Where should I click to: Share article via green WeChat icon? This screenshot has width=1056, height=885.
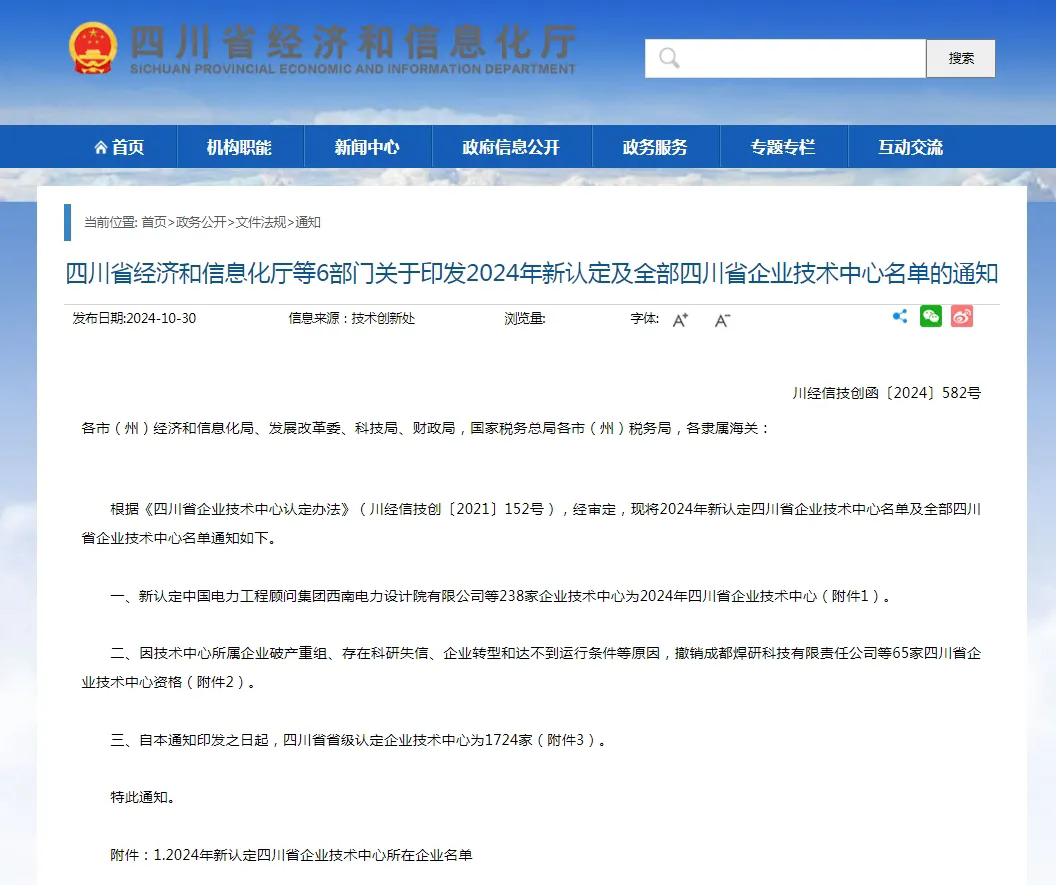(931, 317)
